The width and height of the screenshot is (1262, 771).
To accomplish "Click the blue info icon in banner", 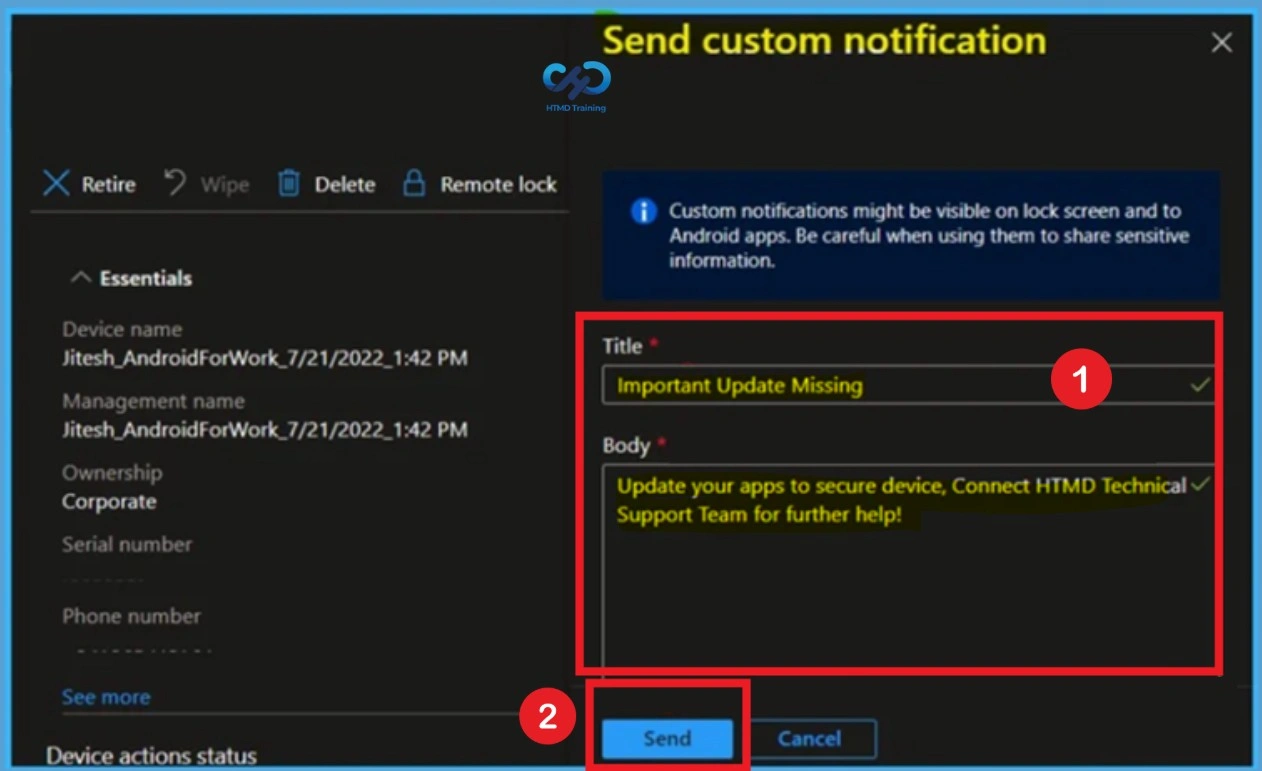I will coord(644,211).
